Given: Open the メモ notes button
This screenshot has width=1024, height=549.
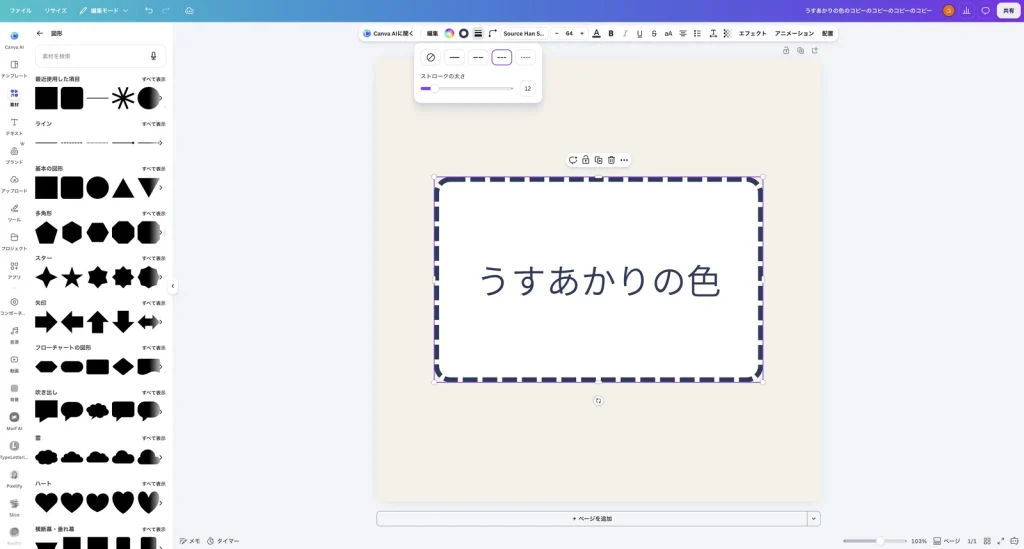Looking at the screenshot, I should click(x=190, y=541).
